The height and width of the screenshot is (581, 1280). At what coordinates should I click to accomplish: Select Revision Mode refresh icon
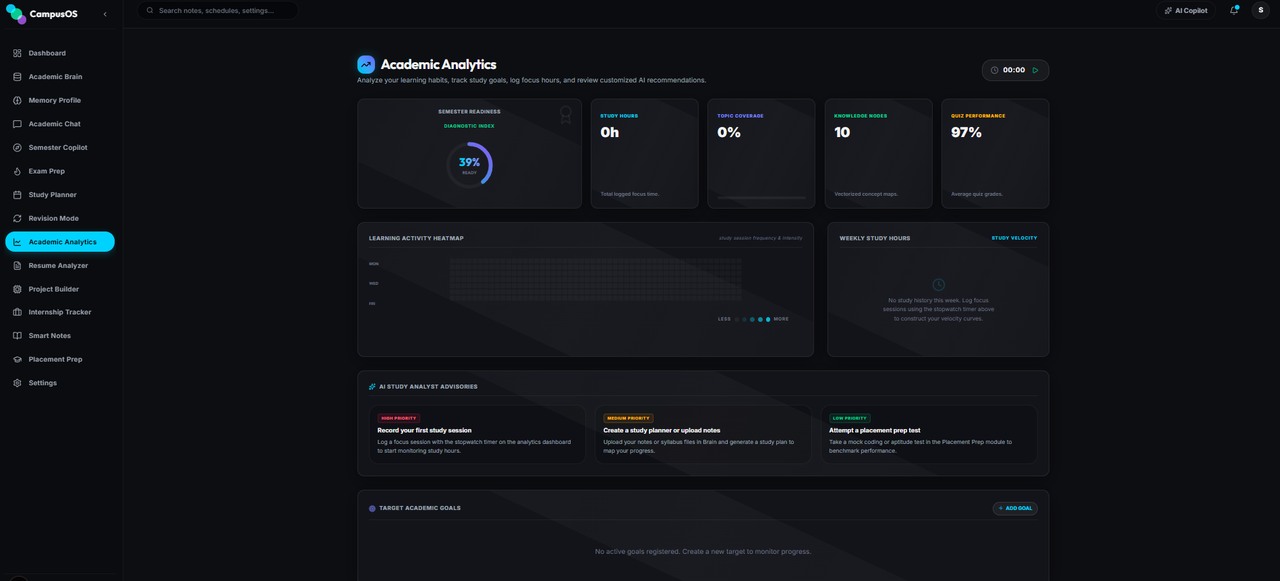pyautogui.click(x=17, y=218)
